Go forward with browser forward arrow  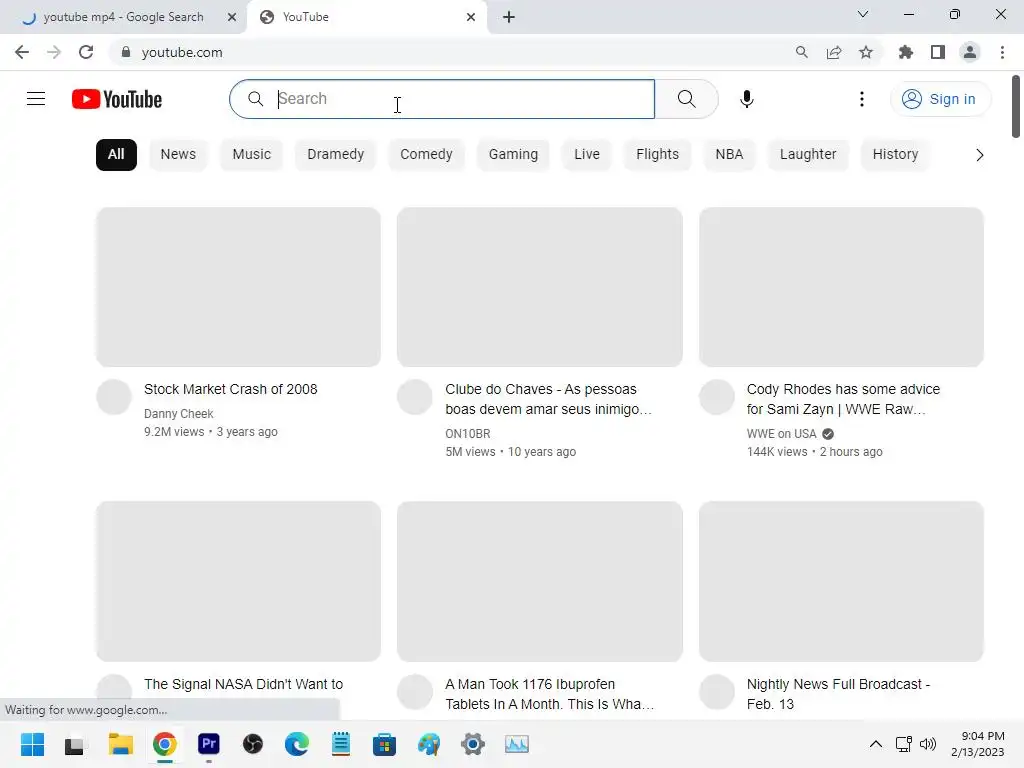tap(54, 52)
